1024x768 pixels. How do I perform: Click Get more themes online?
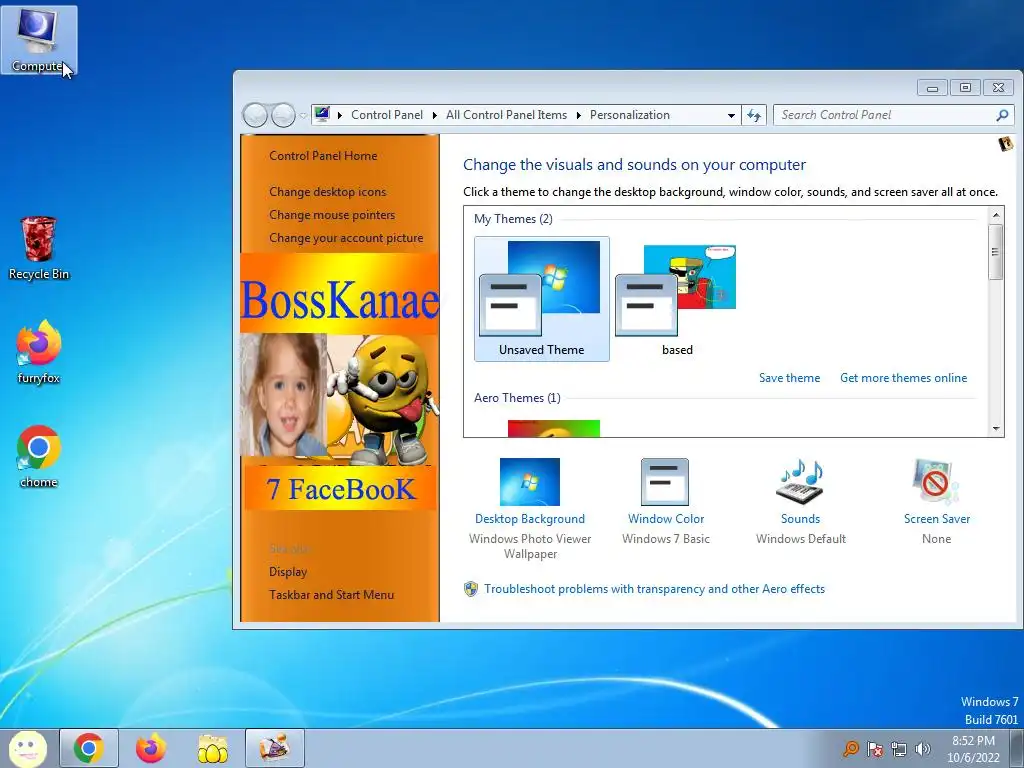point(903,378)
